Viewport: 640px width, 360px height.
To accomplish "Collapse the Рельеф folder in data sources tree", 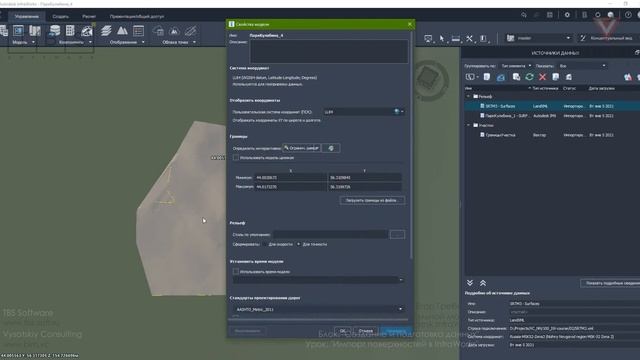I will (x=468, y=96).
